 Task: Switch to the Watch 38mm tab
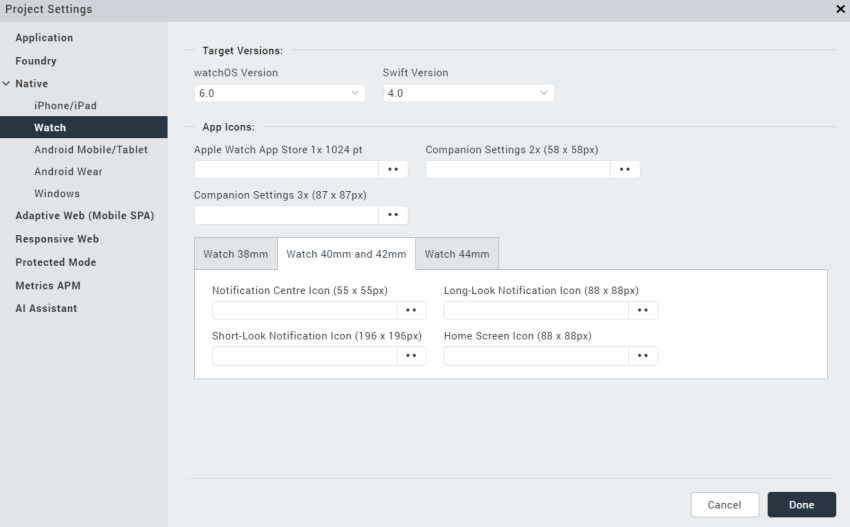tap(236, 254)
